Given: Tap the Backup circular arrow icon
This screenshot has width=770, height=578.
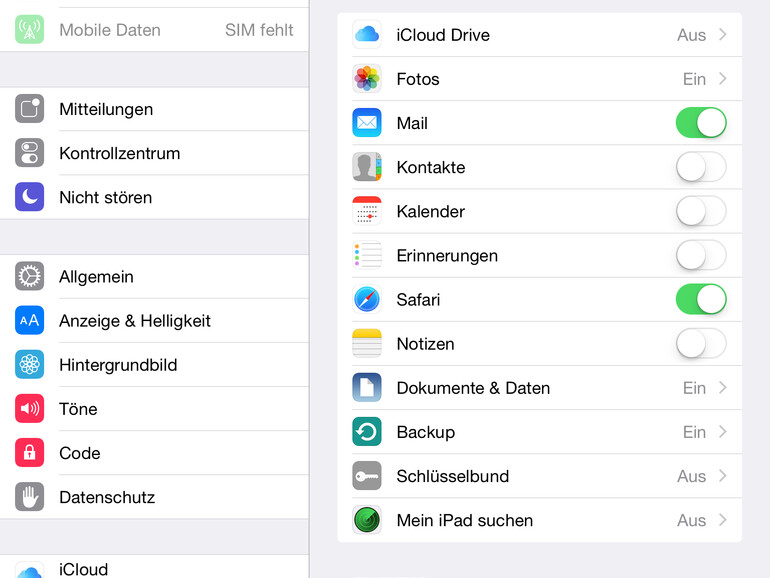Looking at the screenshot, I should click(x=367, y=432).
